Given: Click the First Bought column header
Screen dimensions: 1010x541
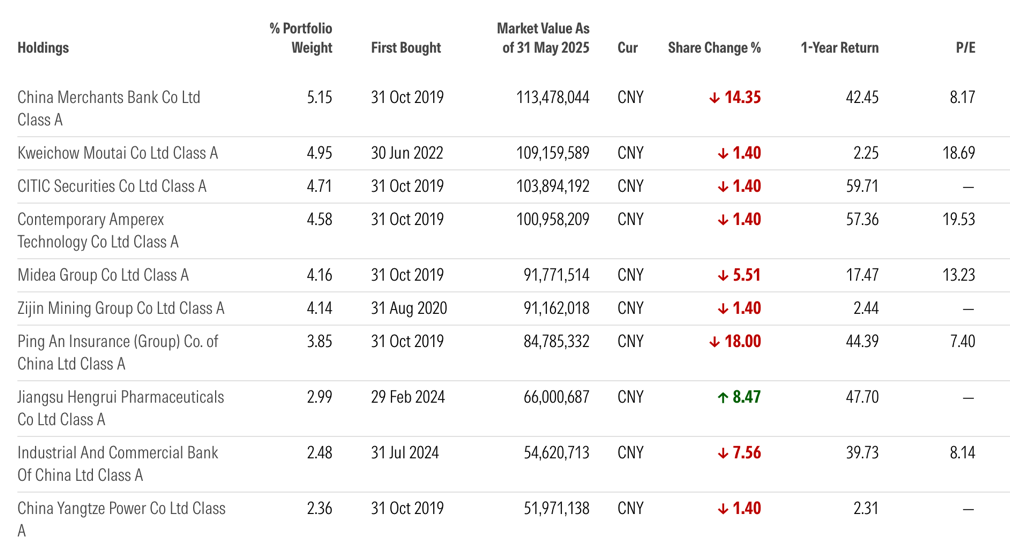Looking at the screenshot, I should [406, 48].
